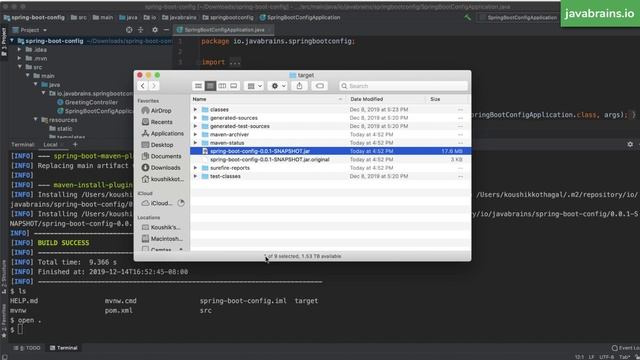Focus the Finder search field

click(x=403, y=86)
